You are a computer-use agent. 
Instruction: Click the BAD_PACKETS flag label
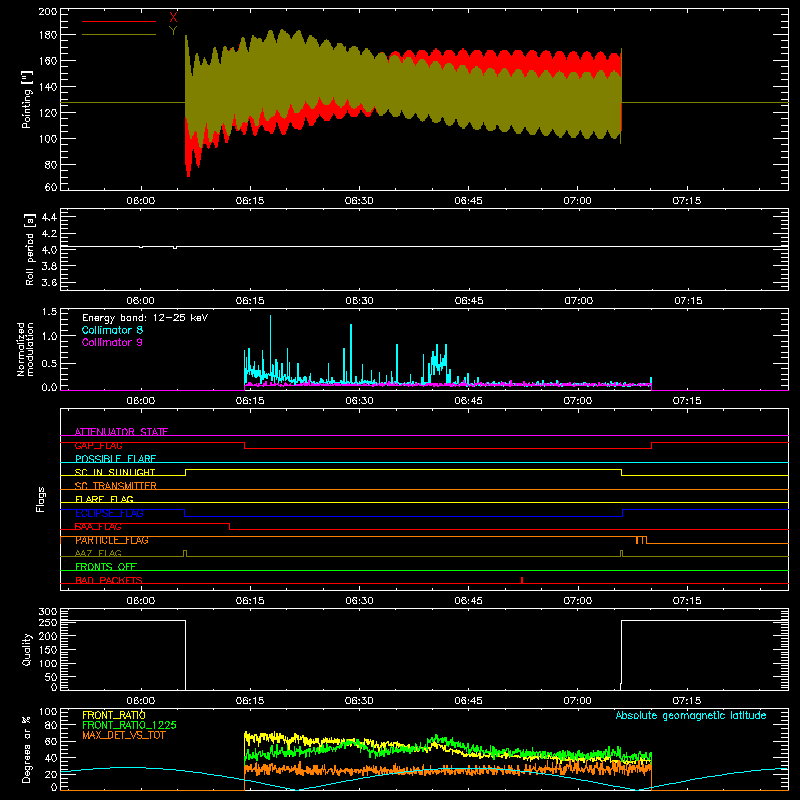point(109,580)
